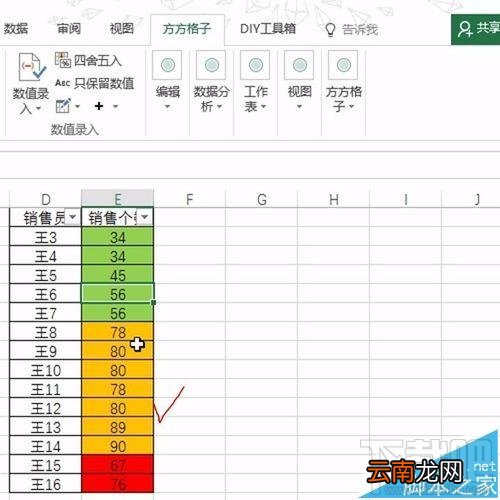Open the 编辑 group icon
Screen dimensions: 500x500
tap(168, 65)
